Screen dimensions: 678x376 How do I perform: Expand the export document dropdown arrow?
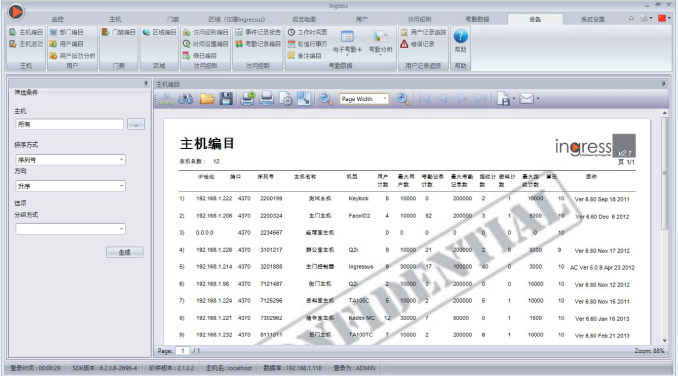514,99
